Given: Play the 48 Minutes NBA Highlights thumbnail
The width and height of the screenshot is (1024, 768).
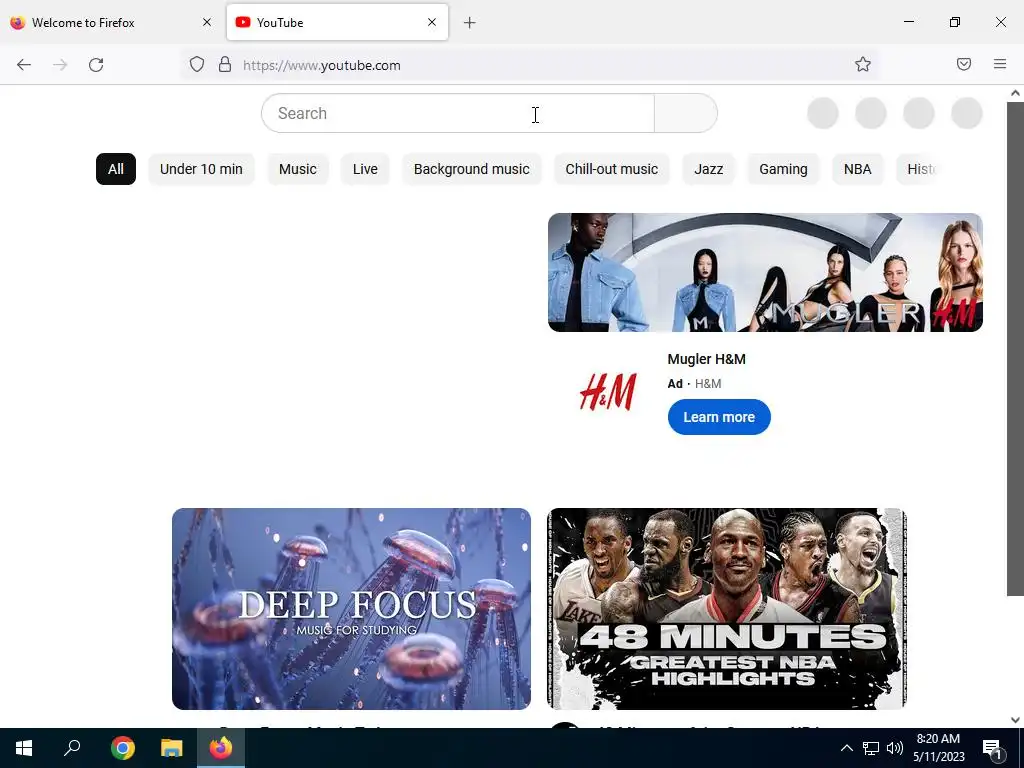Looking at the screenshot, I should click(727, 609).
